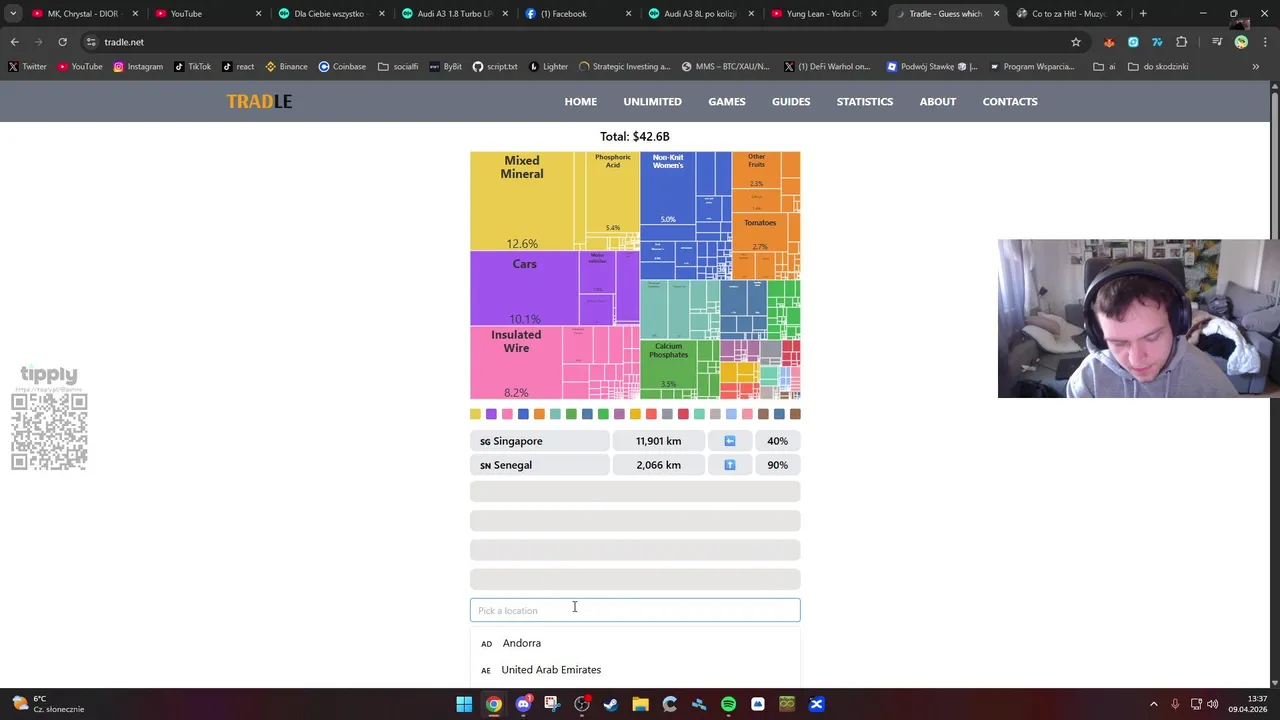The width and height of the screenshot is (1280, 720).
Task: Open the TikTok bookmark
Action: [192, 67]
